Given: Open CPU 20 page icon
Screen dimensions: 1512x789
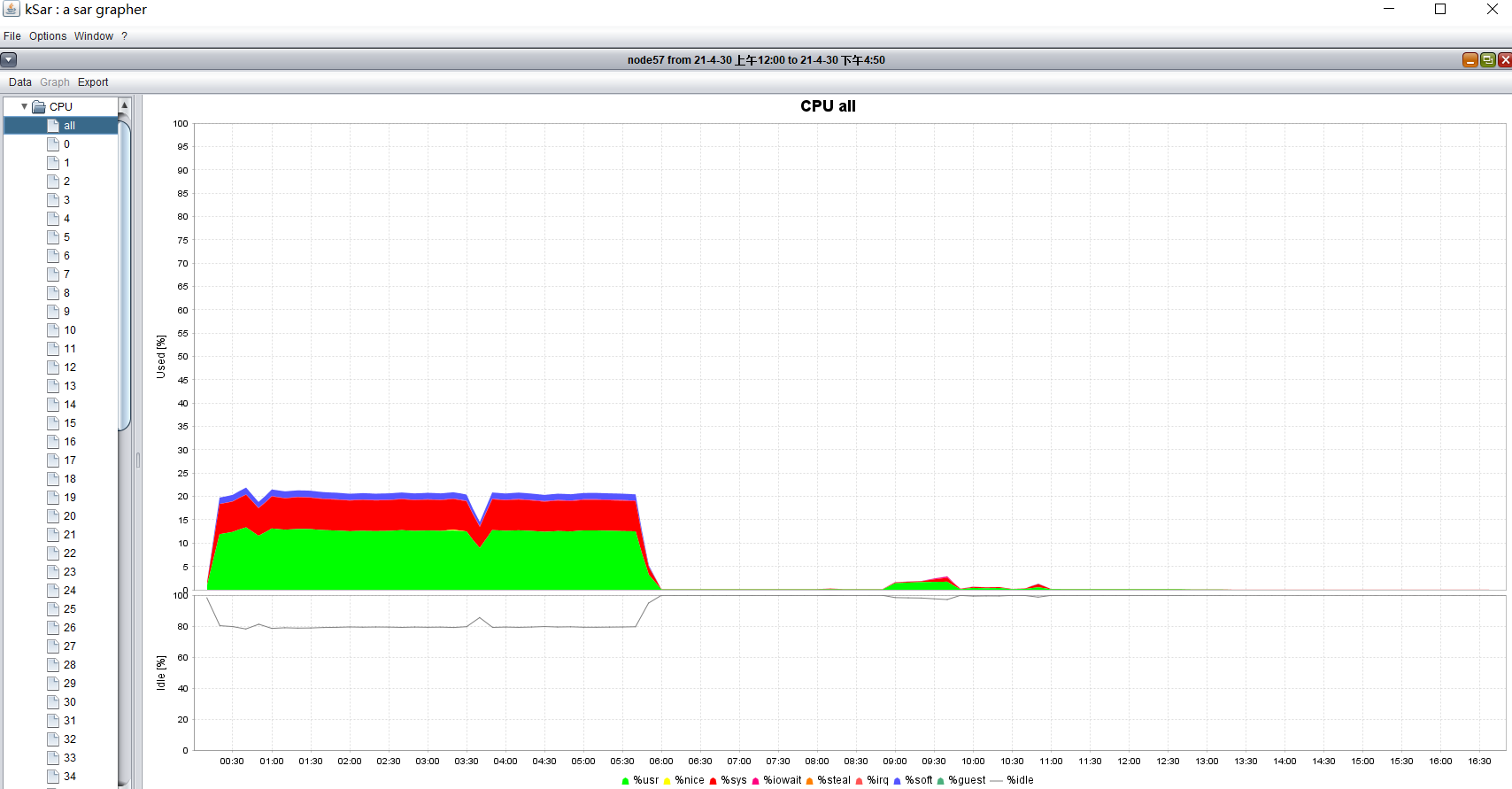Looking at the screenshot, I should (x=53, y=515).
